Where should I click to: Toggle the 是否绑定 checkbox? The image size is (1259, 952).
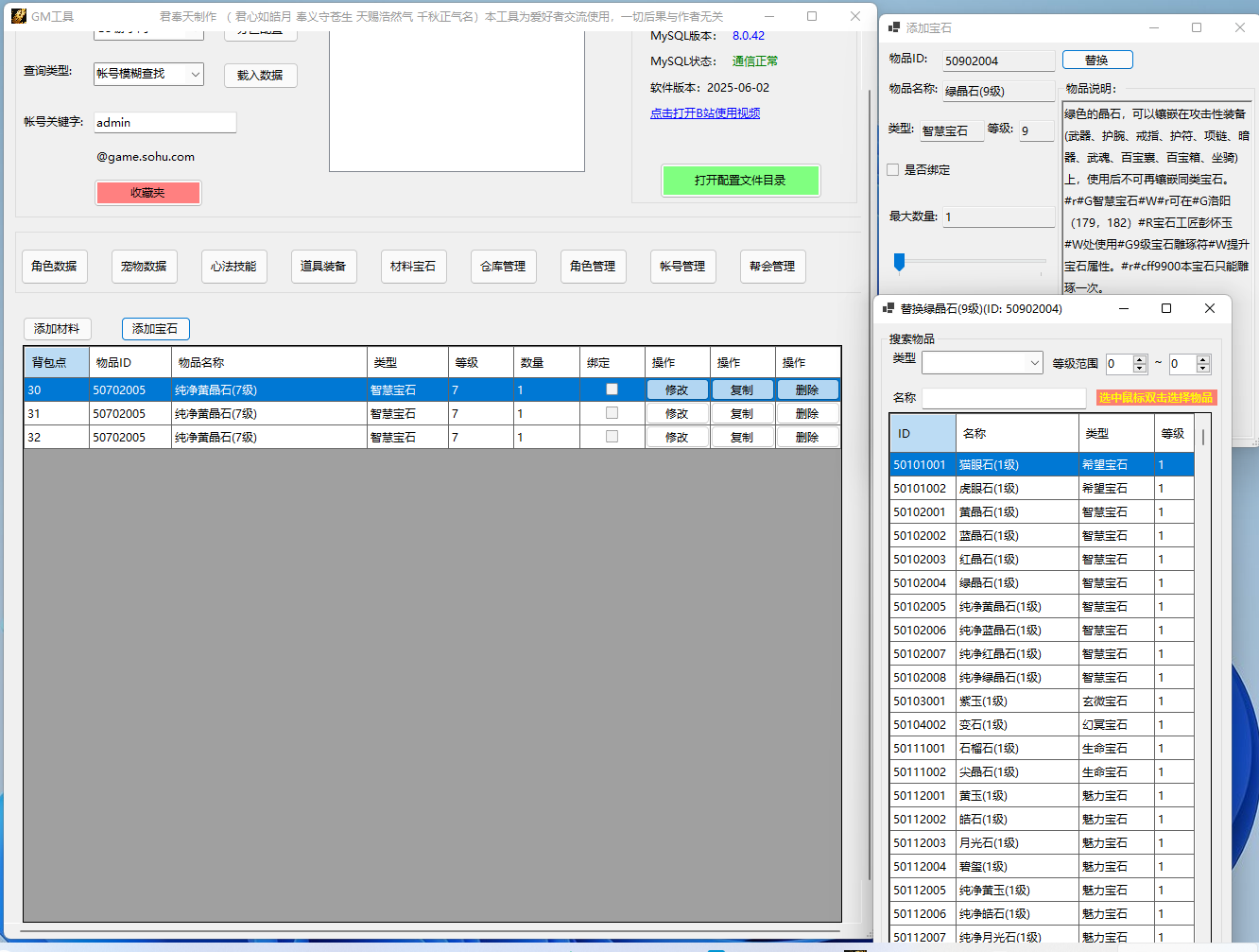(x=893, y=170)
